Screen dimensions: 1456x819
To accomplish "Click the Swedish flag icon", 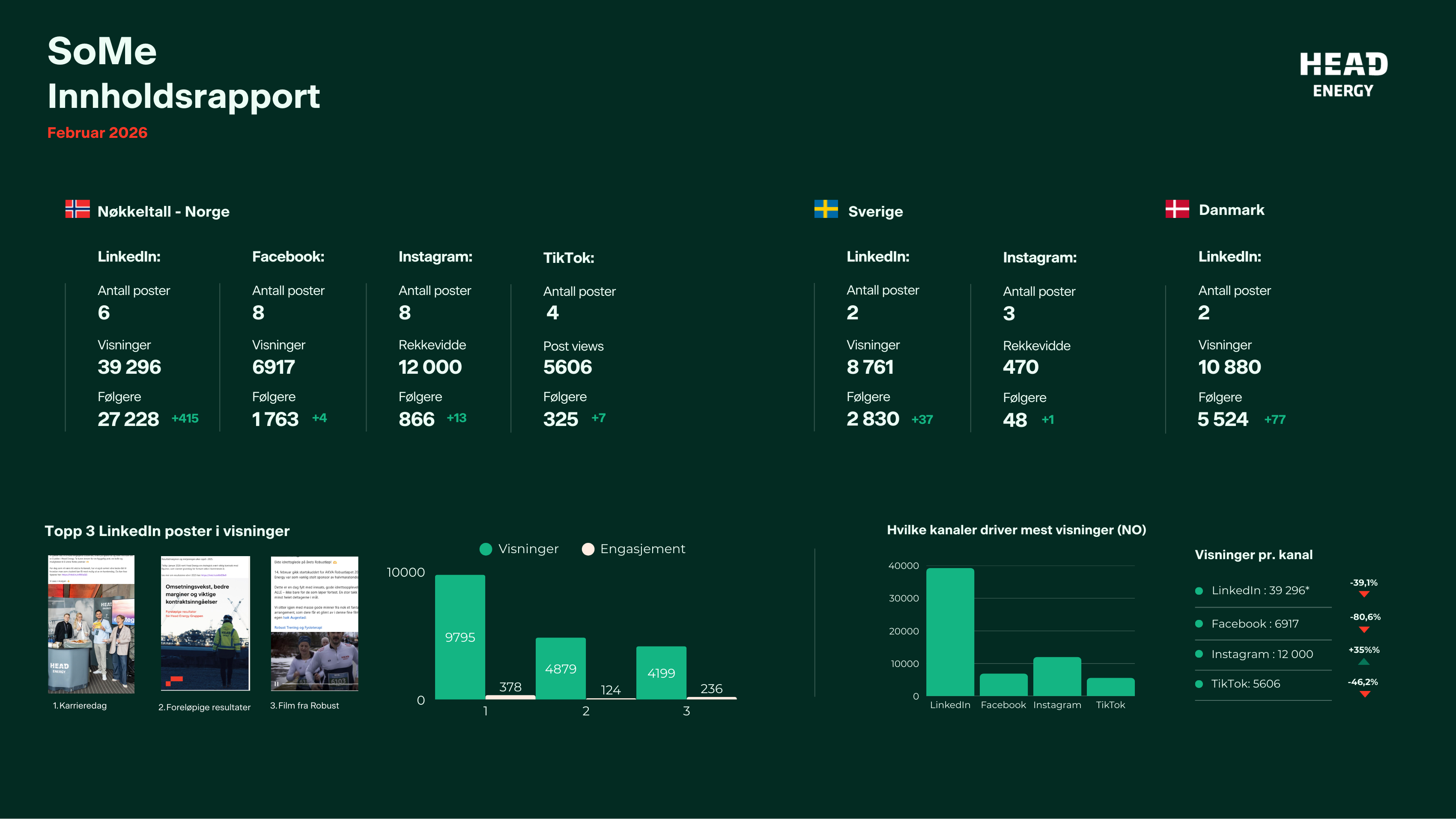I will tap(826, 209).
